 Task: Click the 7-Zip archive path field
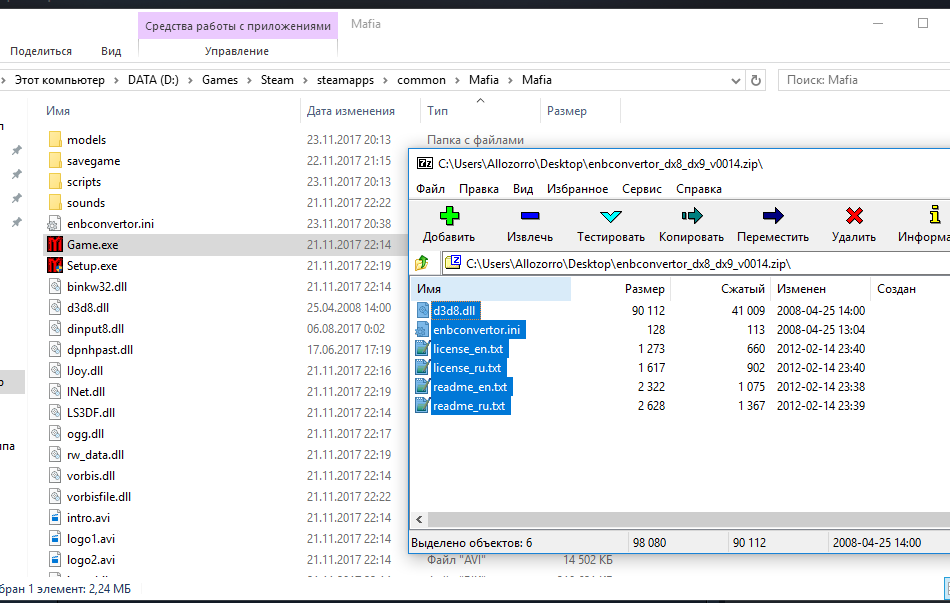coord(696,264)
